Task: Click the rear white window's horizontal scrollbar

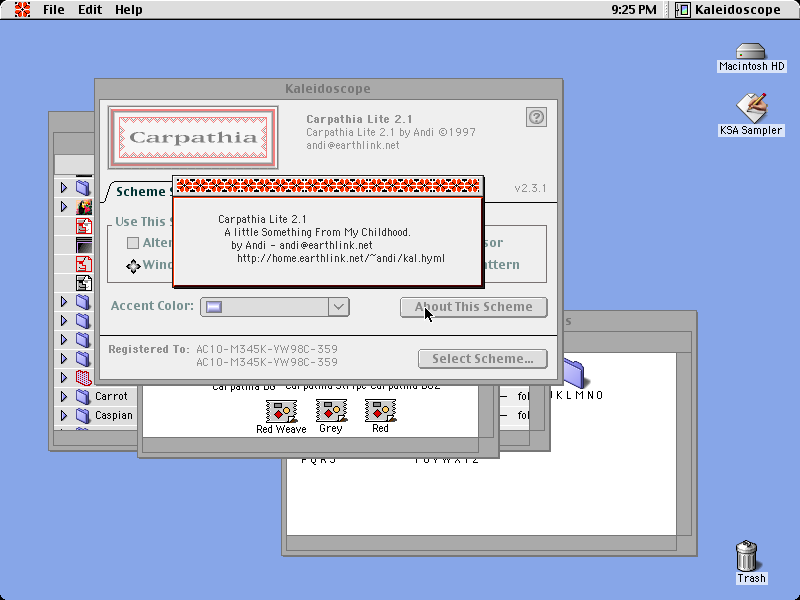Action: point(481,543)
